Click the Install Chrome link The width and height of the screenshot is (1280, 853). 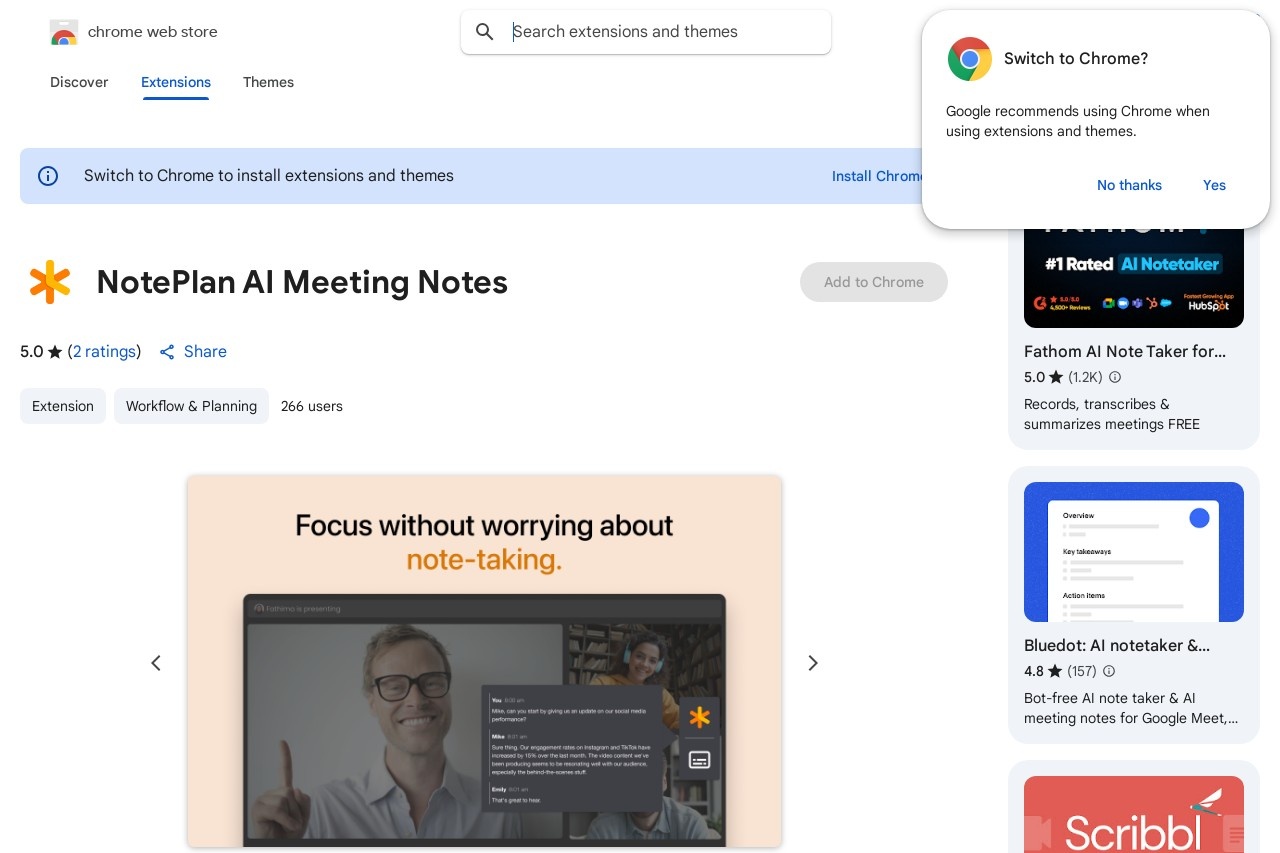(x=877, y=176)
